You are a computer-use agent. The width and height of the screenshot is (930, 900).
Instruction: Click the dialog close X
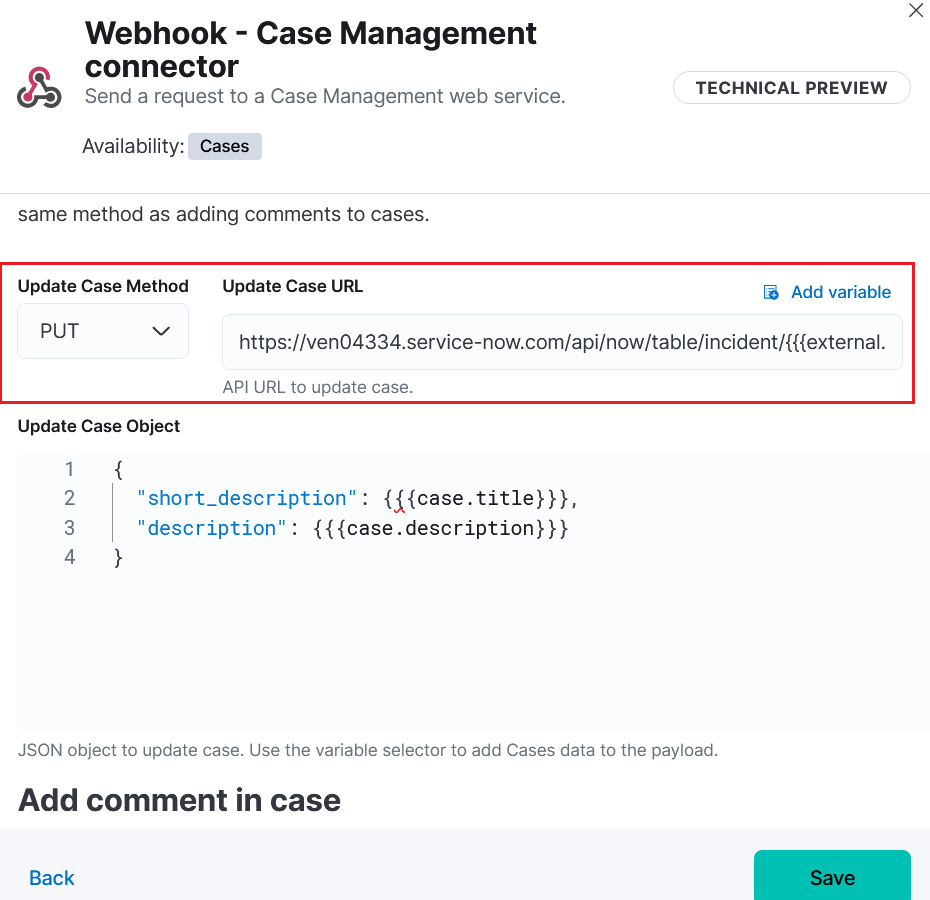916,11
